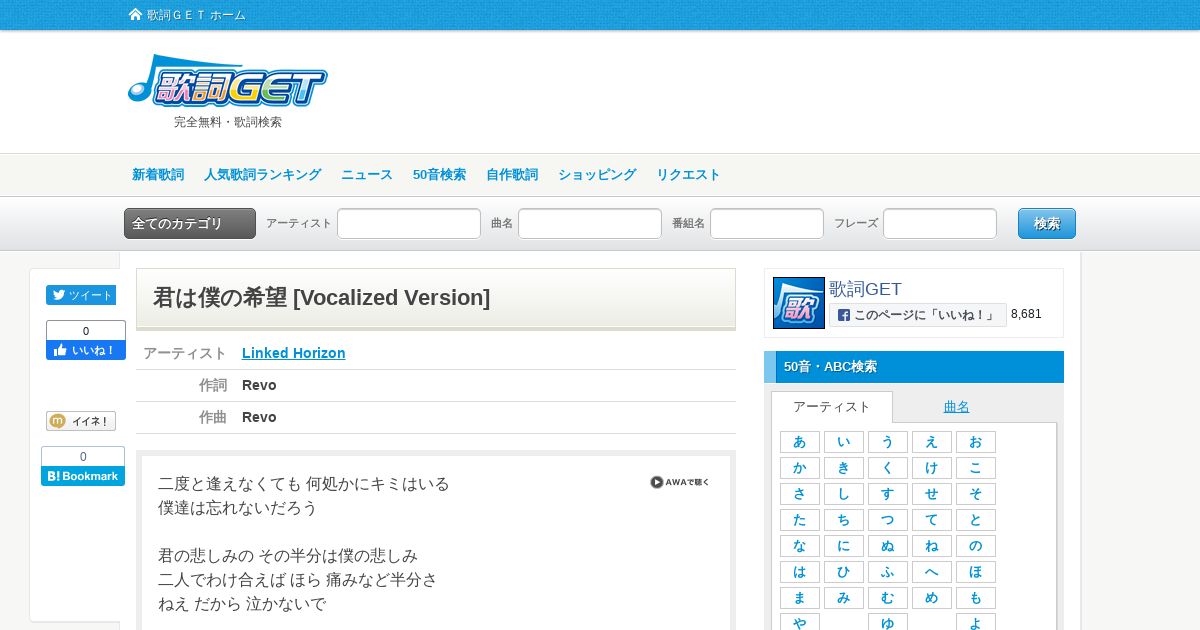Select kana け button

point(932,468)
